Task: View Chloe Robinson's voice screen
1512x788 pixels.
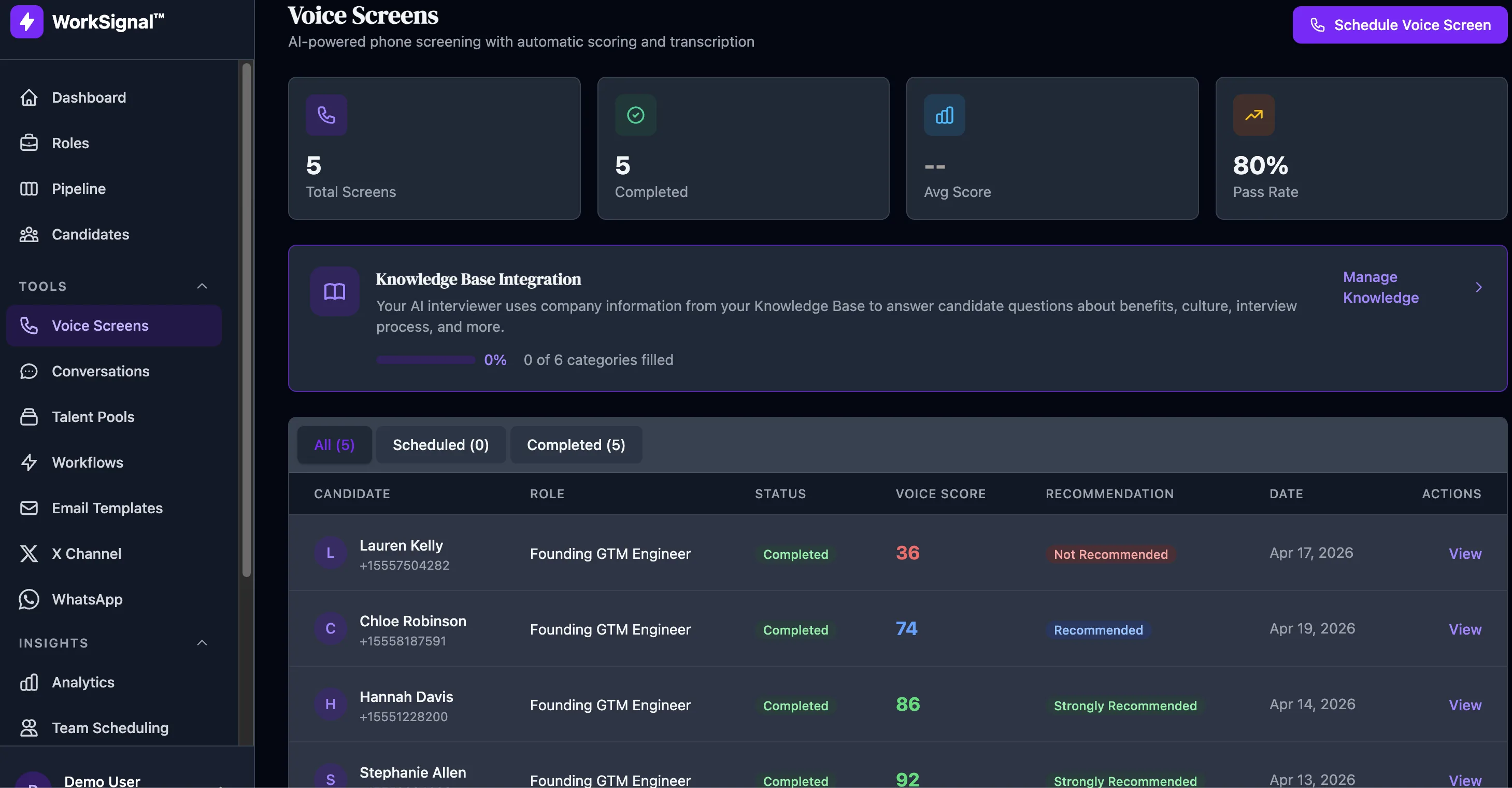Action: 1464,629
